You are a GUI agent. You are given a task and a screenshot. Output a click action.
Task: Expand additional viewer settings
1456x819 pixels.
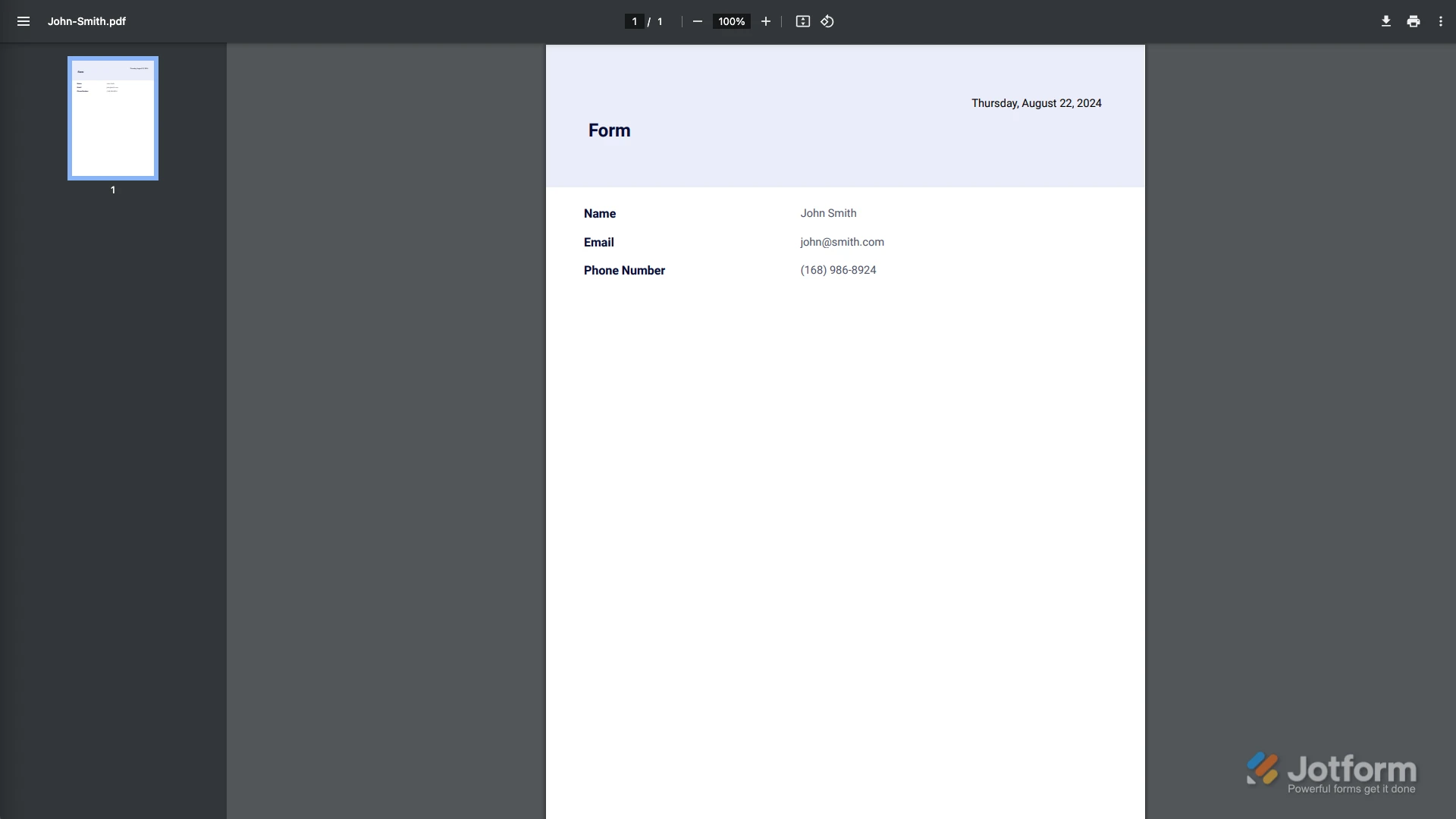coord(1441,21)
